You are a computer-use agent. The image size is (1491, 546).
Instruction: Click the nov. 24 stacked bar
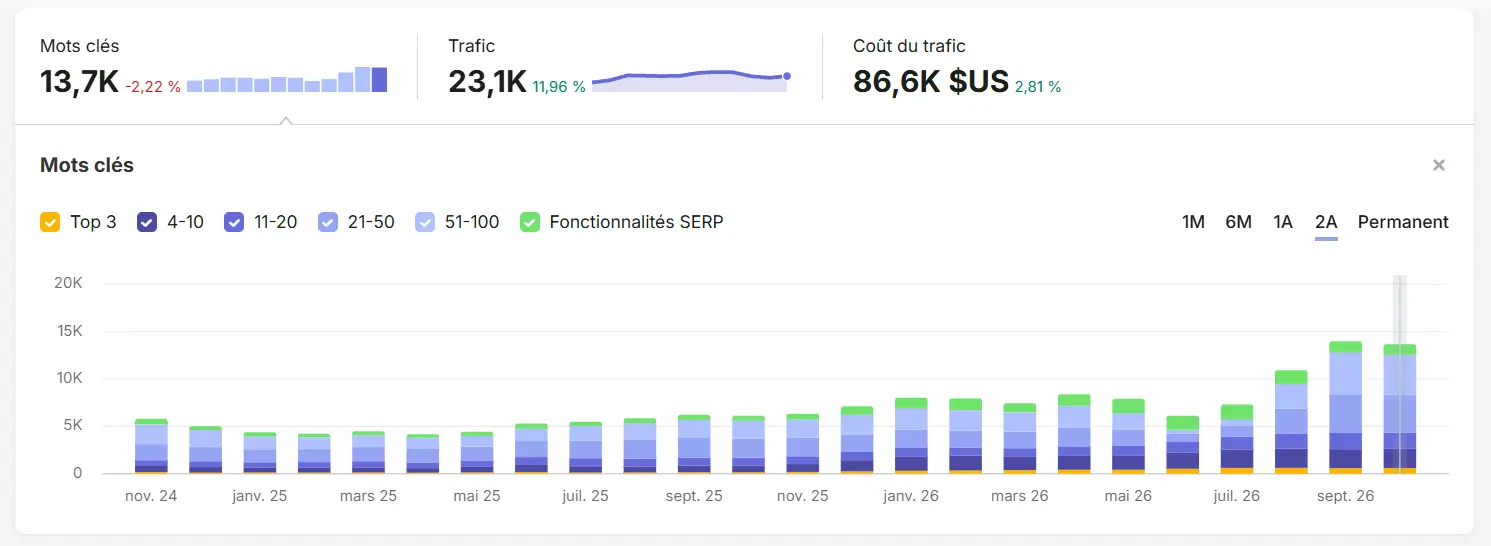[x=151, y=446]
